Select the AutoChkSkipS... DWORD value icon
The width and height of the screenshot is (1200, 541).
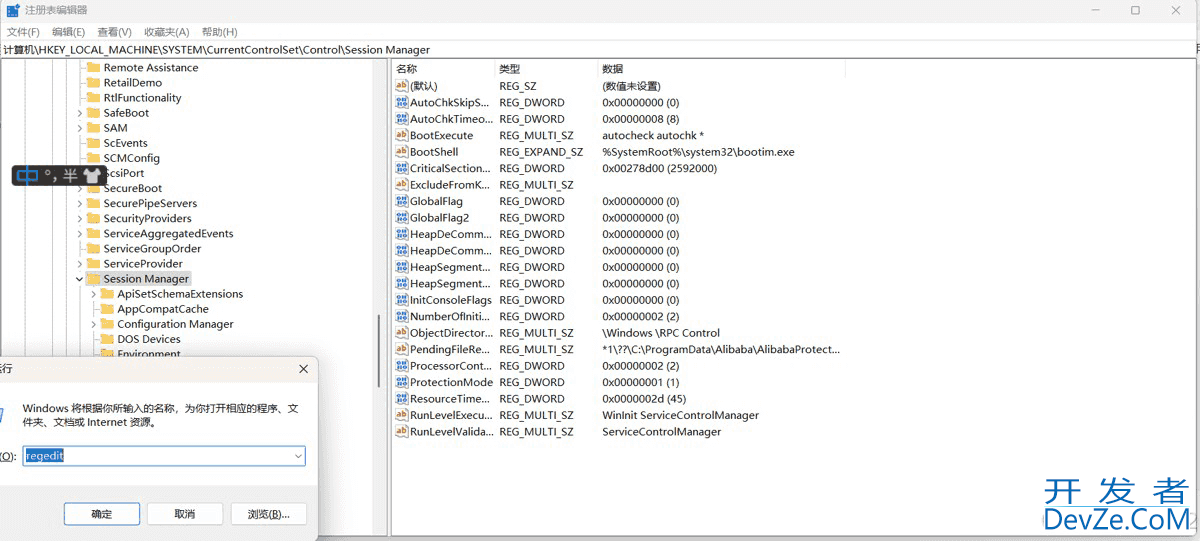point(402,102)
